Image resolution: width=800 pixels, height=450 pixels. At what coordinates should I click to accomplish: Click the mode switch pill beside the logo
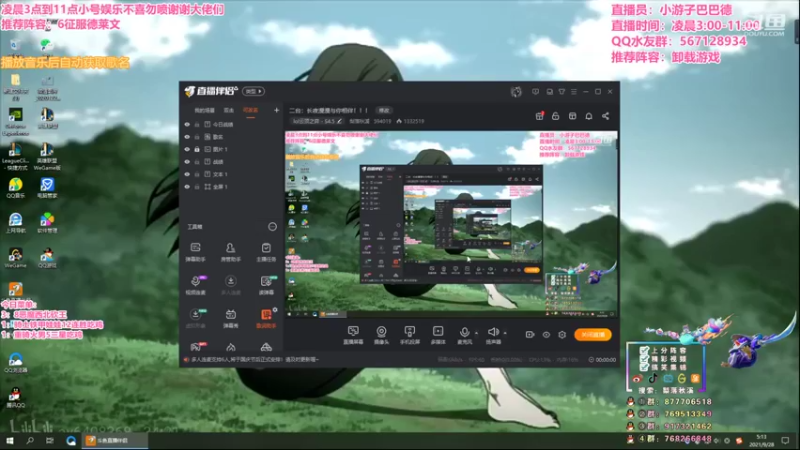(253, 91)
